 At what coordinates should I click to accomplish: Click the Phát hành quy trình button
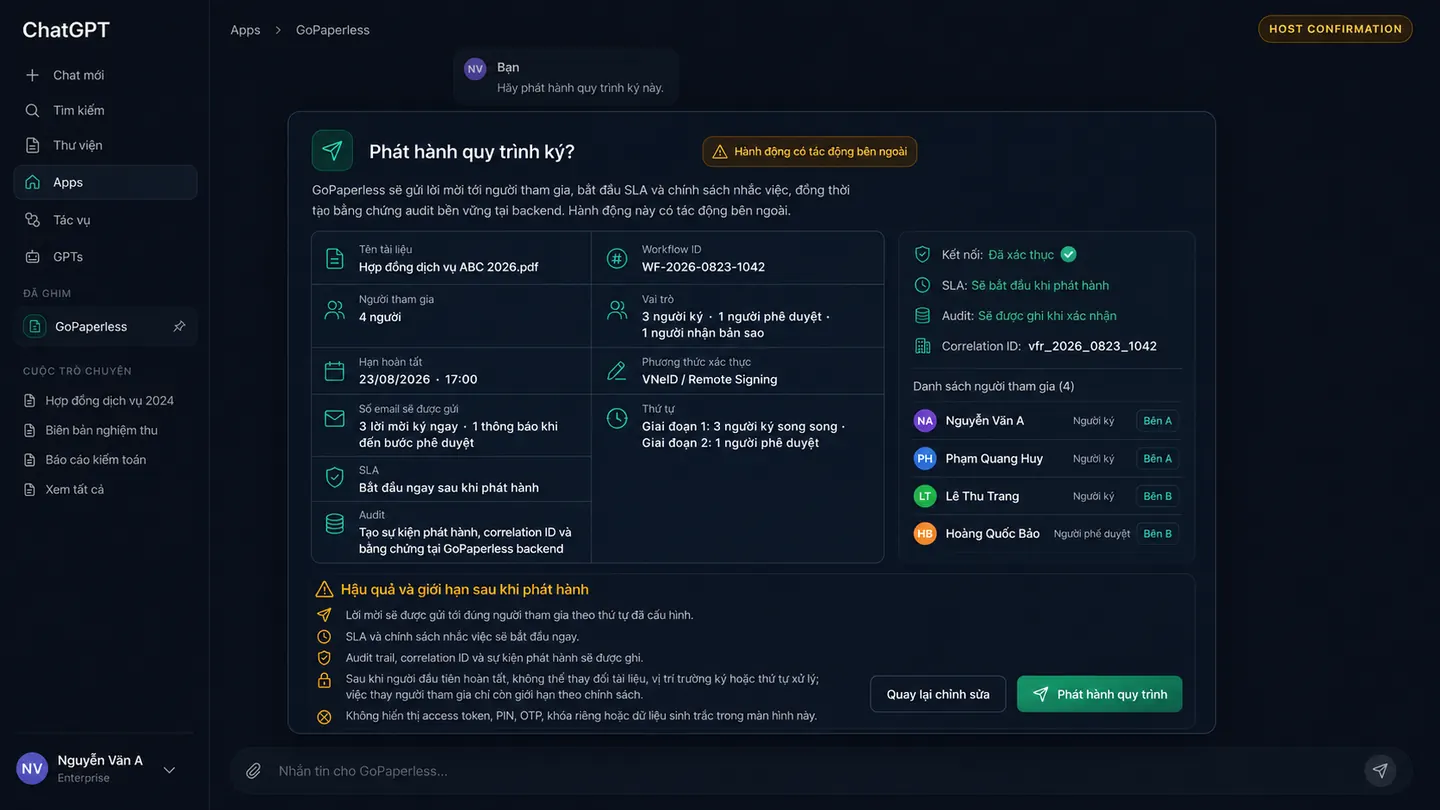(1099, 694)
